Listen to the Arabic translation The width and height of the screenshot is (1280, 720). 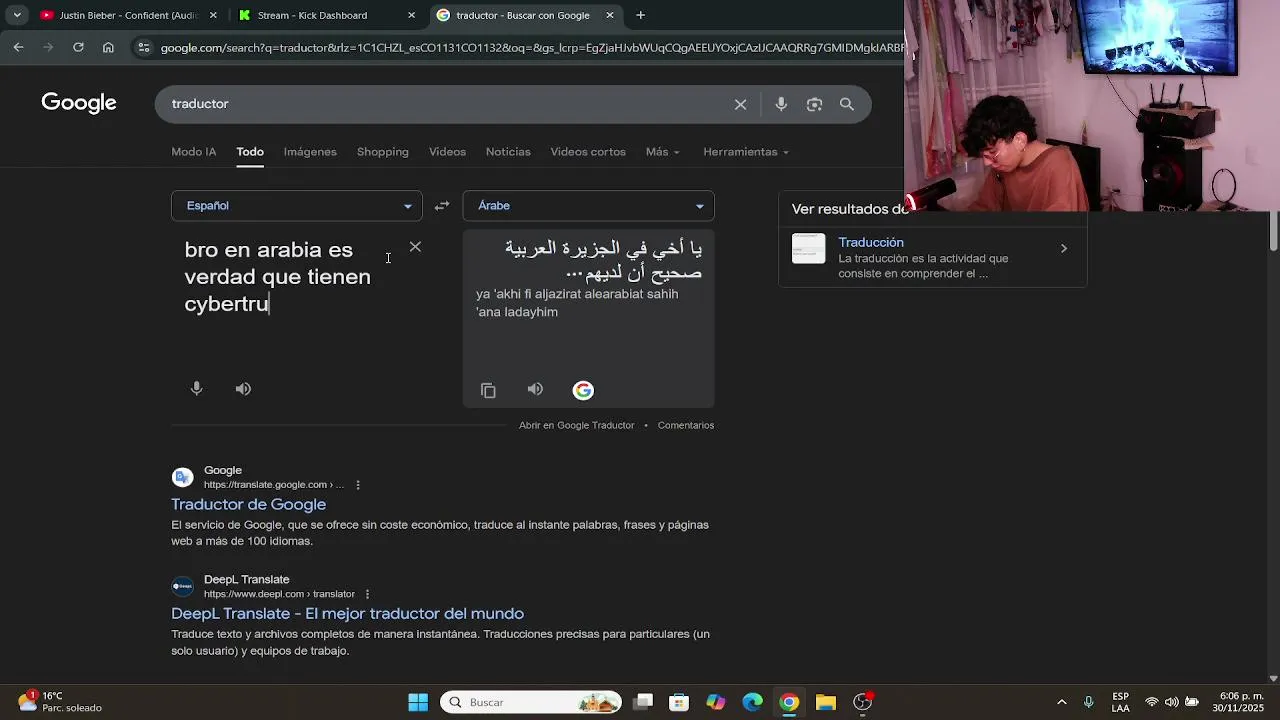[x=535, y=389]
